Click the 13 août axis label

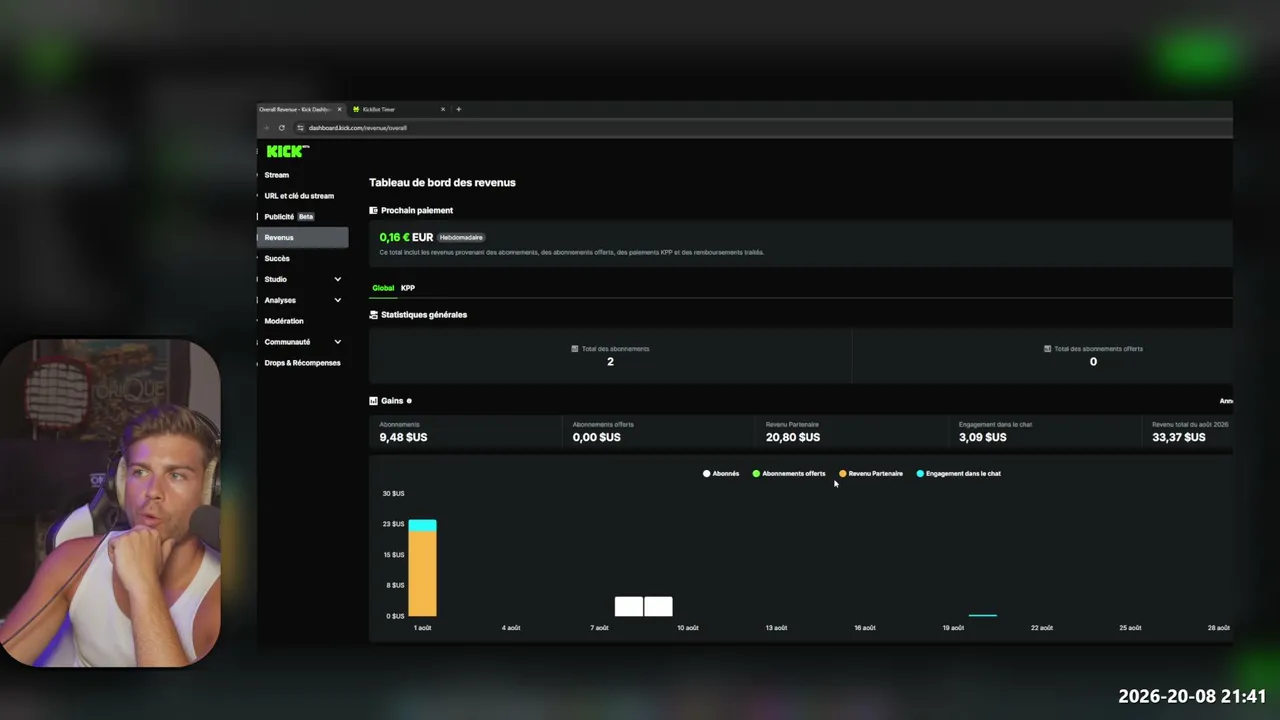[x=776, y=628]
